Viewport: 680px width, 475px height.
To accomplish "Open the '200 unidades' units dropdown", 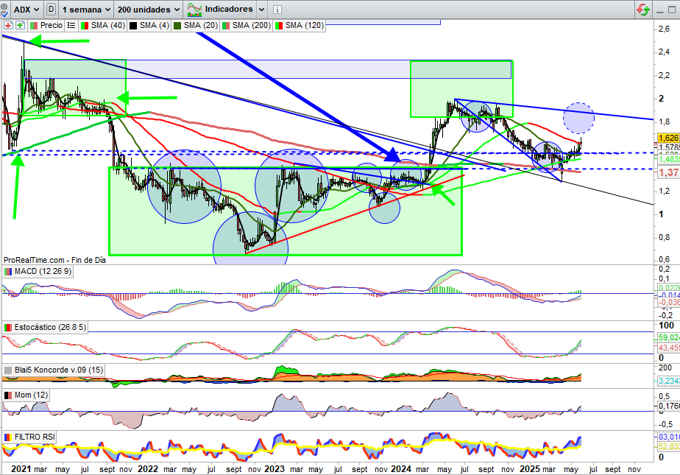I will point(148,9).
